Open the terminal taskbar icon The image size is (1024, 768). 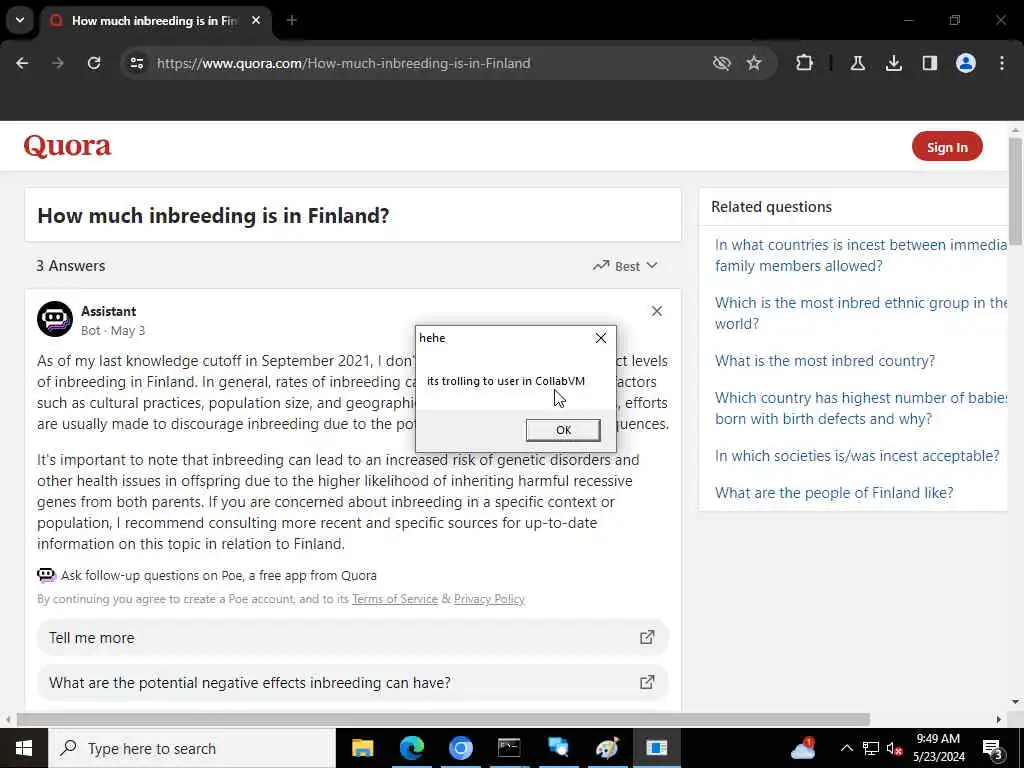pos(509,748)
